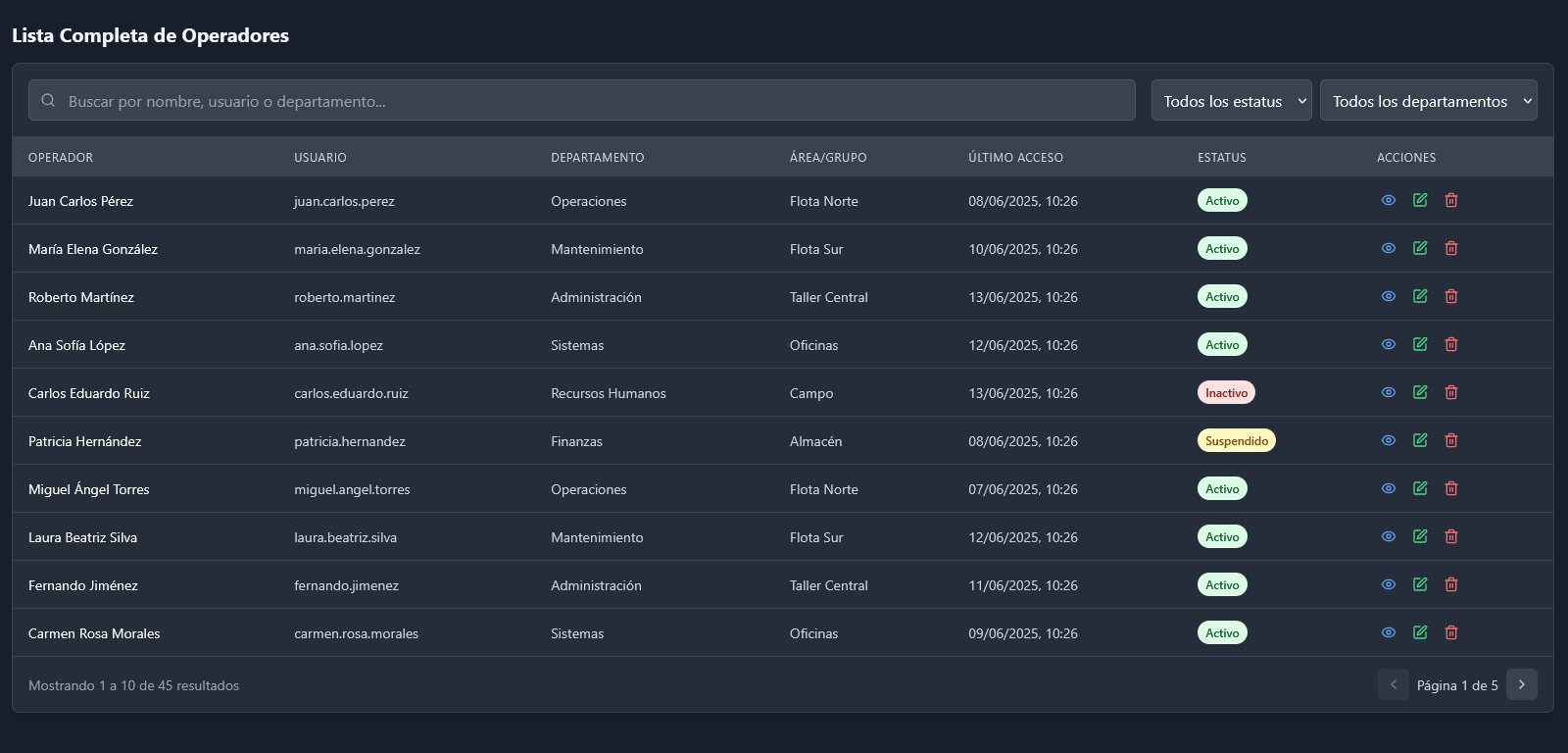Delete operator Carmen Rosa Morales
Image resolution: width=1568 pixels, height=753 pixels.
pyautogui.click(x=1451, y=632)
